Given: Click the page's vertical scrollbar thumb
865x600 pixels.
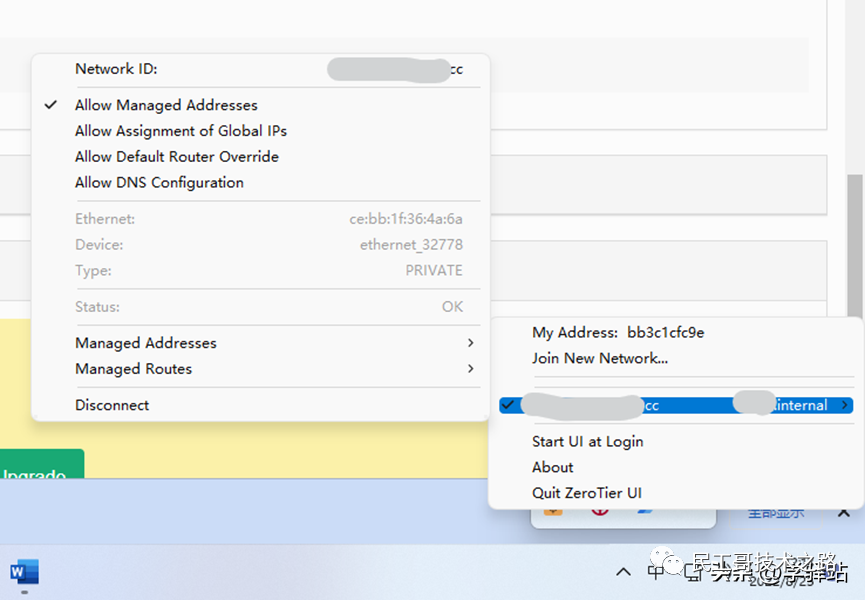Looking at the screenshot, I should (x=855, y=245).
